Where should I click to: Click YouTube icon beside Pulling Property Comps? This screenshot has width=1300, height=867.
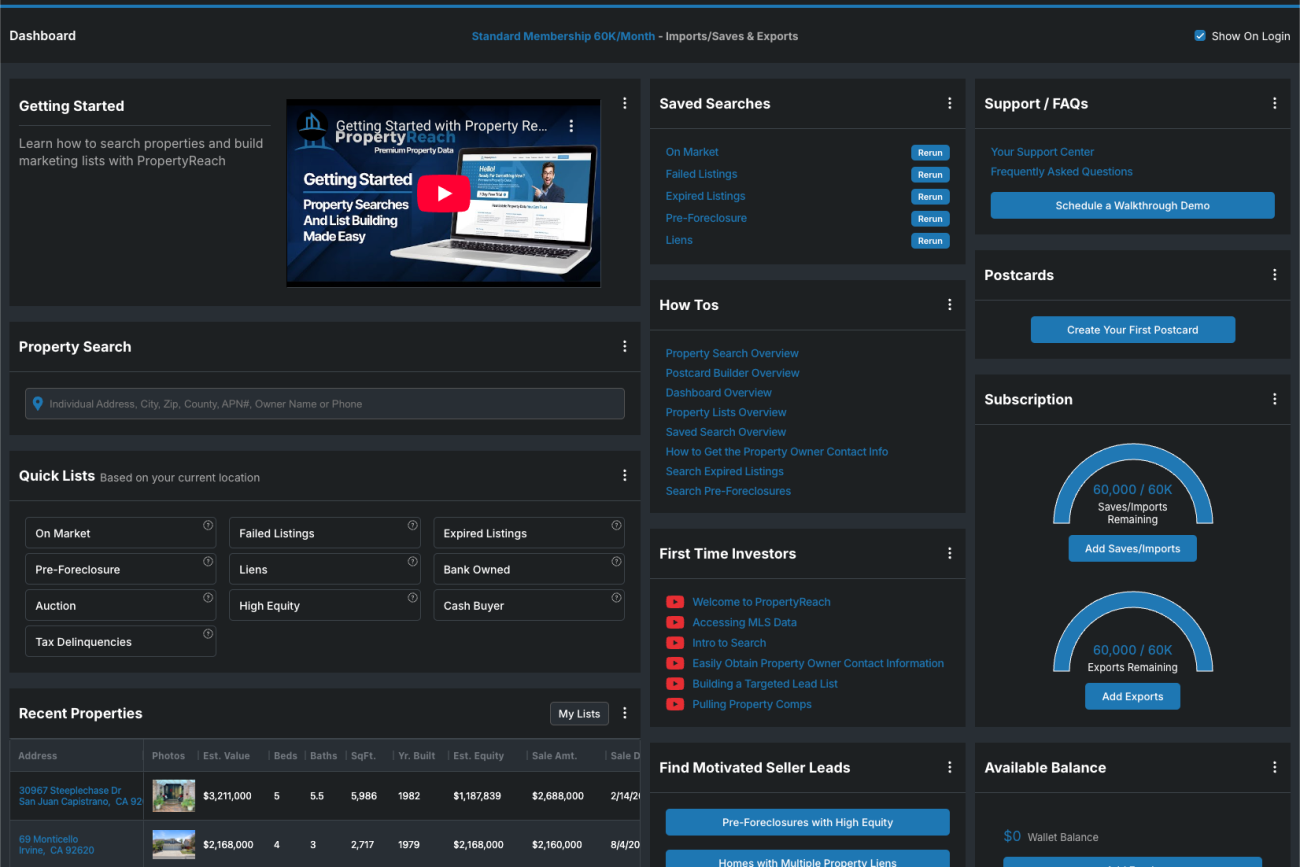click(675, 704)
